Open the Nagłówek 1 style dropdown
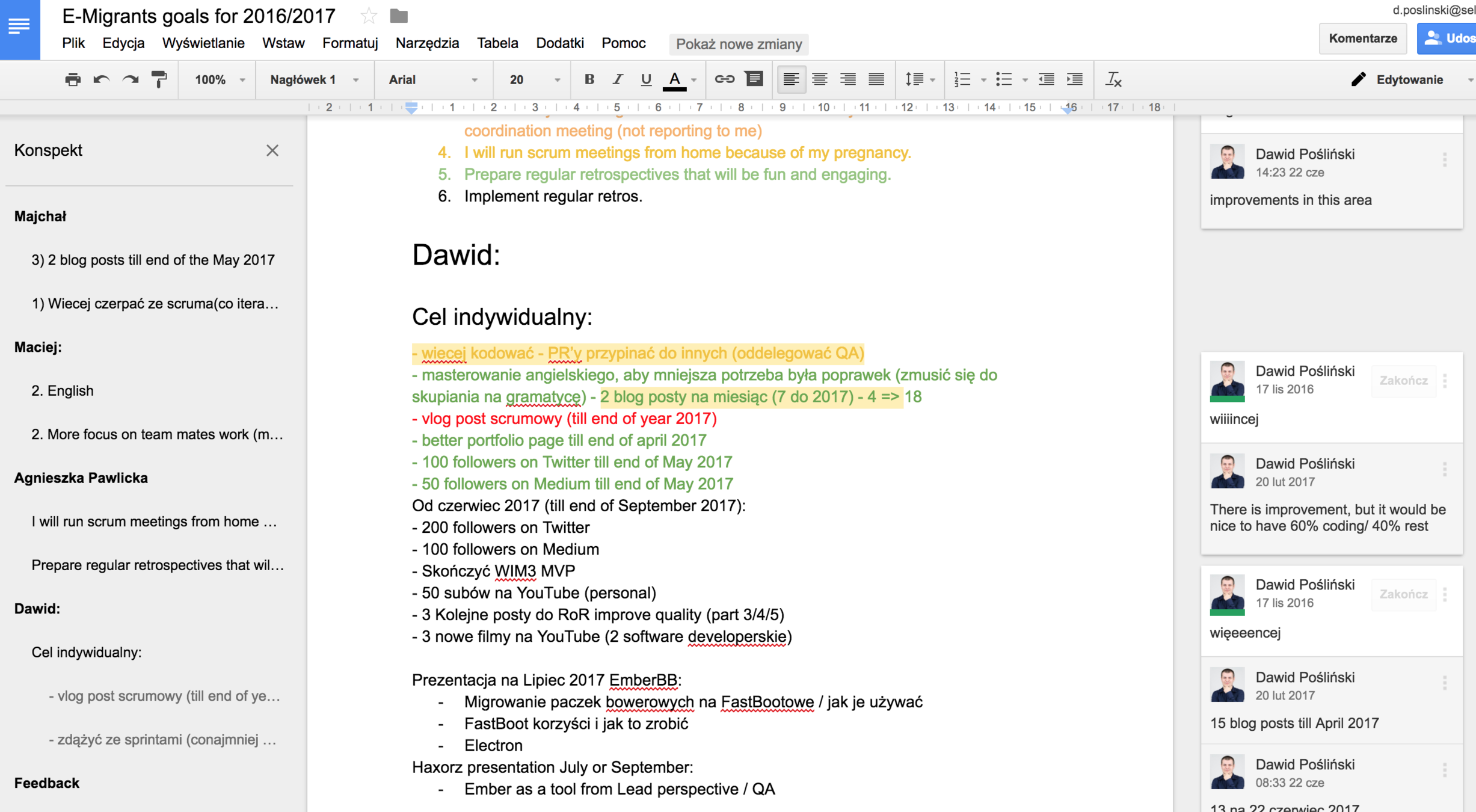Viewport: 1476px width, 812px height. (314, 79)
